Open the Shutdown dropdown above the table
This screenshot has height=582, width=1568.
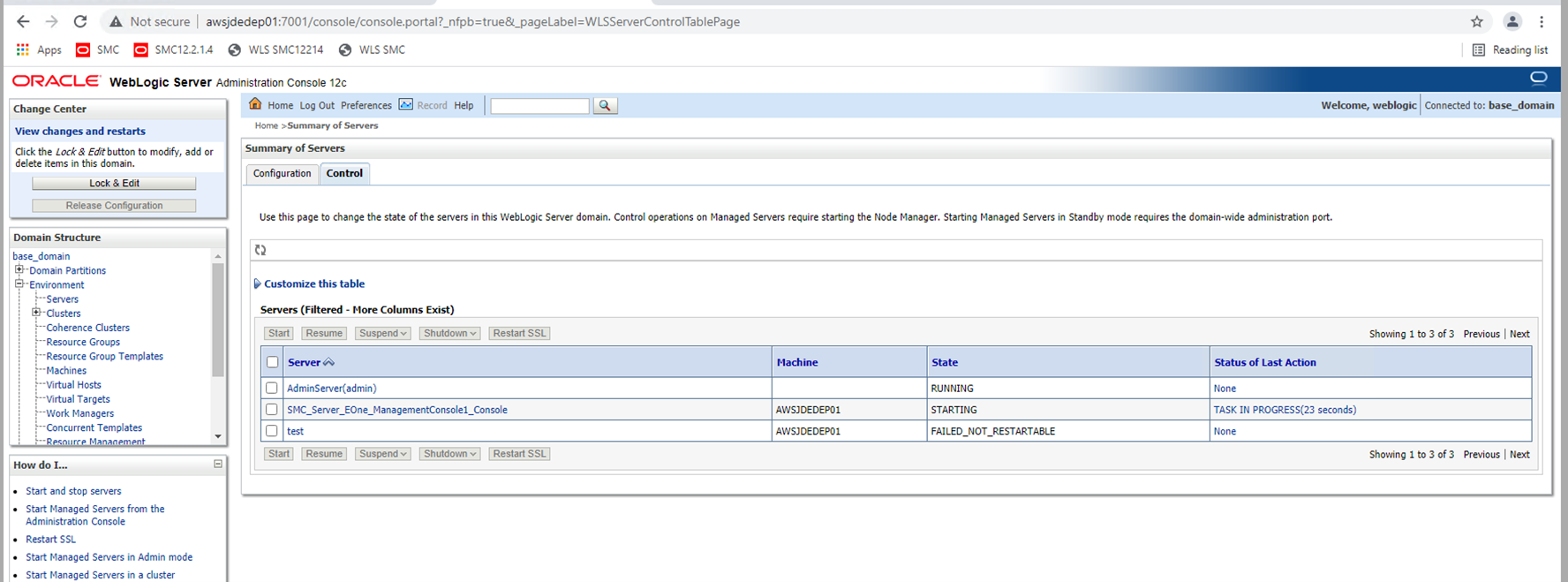(449, 333)
